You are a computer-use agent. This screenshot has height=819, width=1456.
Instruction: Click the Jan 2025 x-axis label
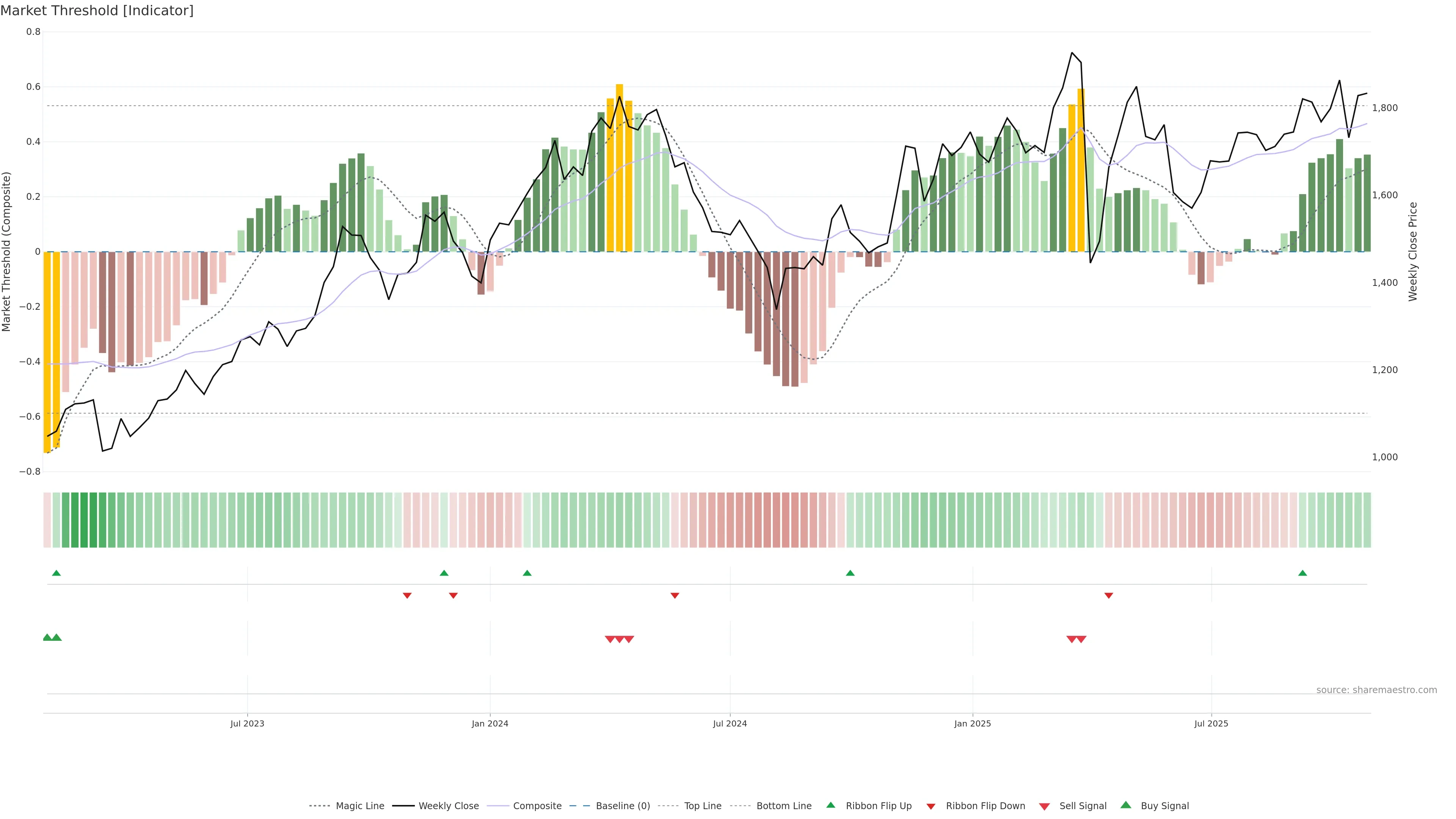tap(972, 723)
